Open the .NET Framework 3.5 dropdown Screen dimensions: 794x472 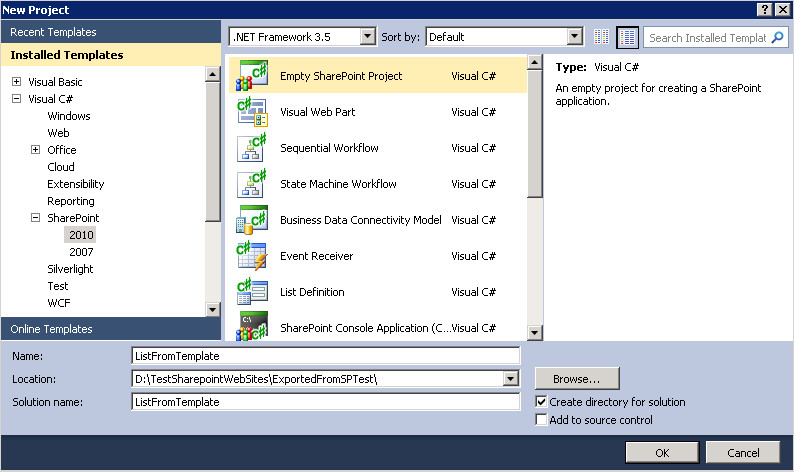[368, 36]
